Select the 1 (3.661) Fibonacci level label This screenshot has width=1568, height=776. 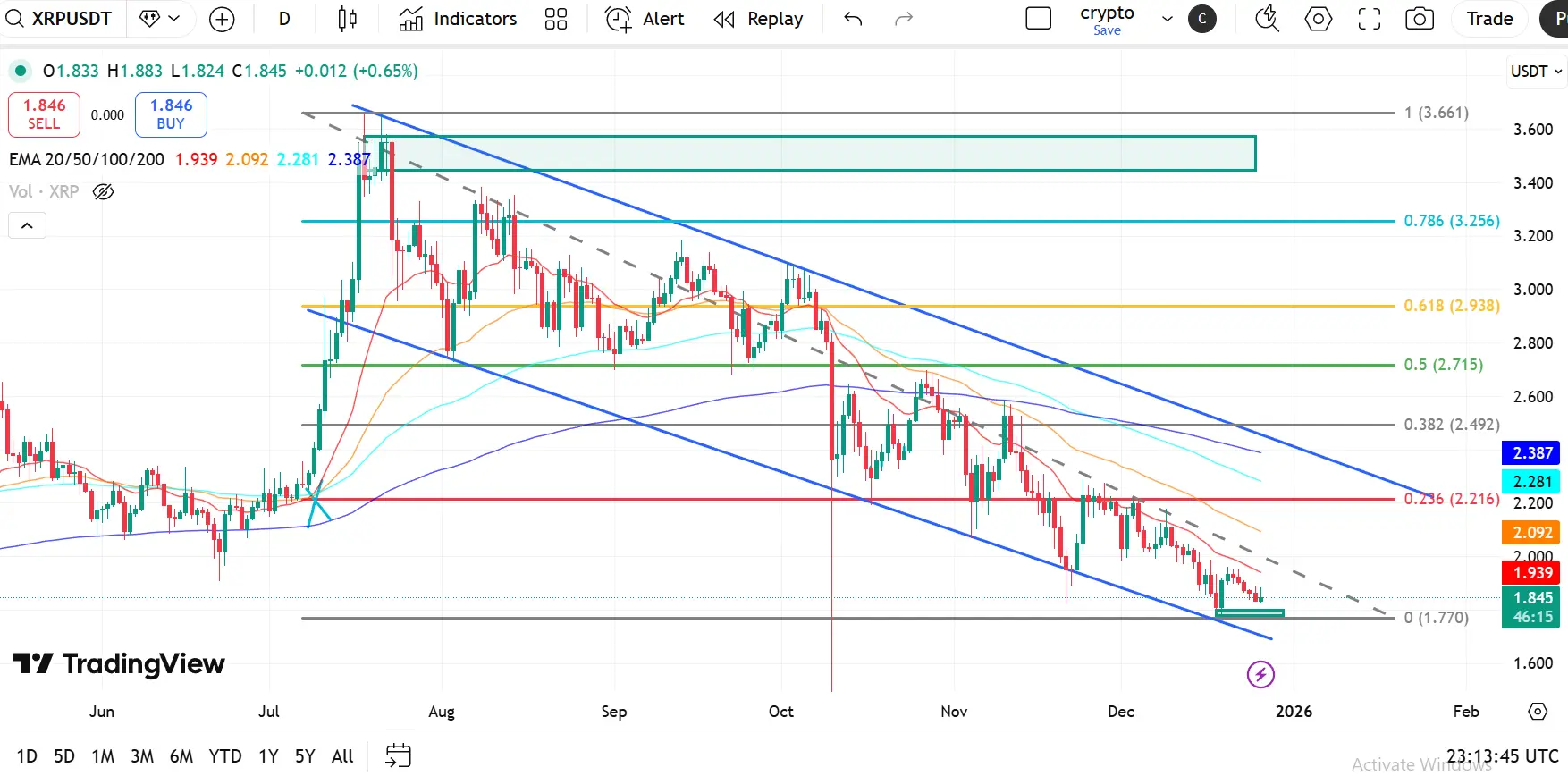1436,113
